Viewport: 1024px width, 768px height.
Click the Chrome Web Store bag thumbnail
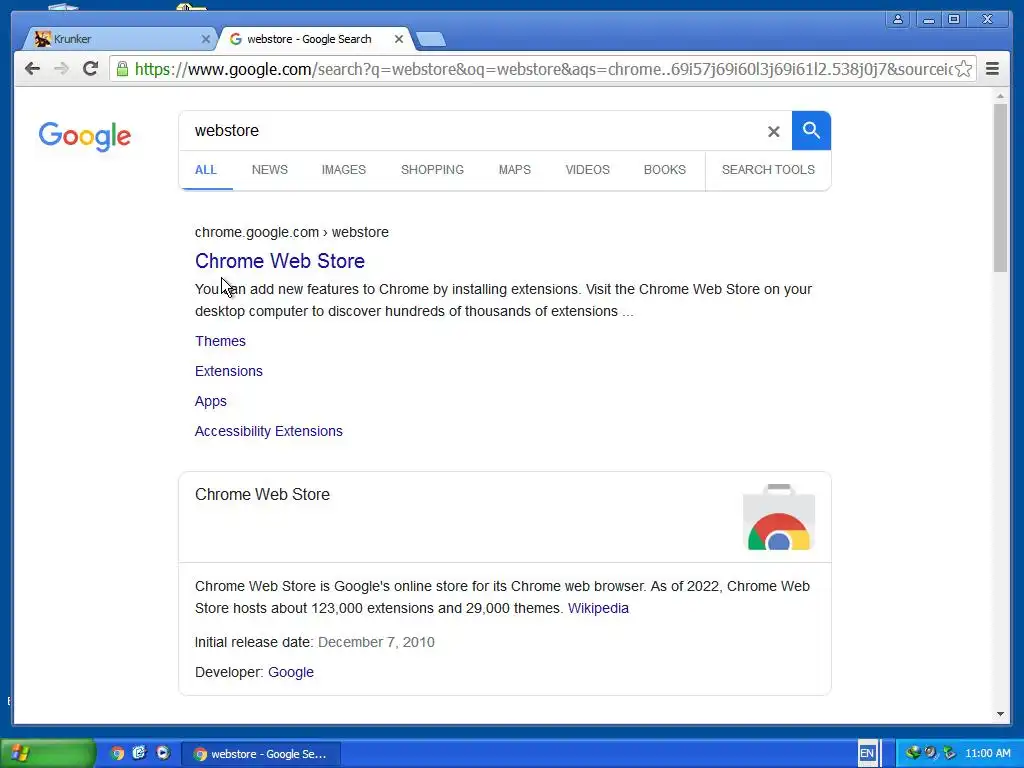coord(778,517)
